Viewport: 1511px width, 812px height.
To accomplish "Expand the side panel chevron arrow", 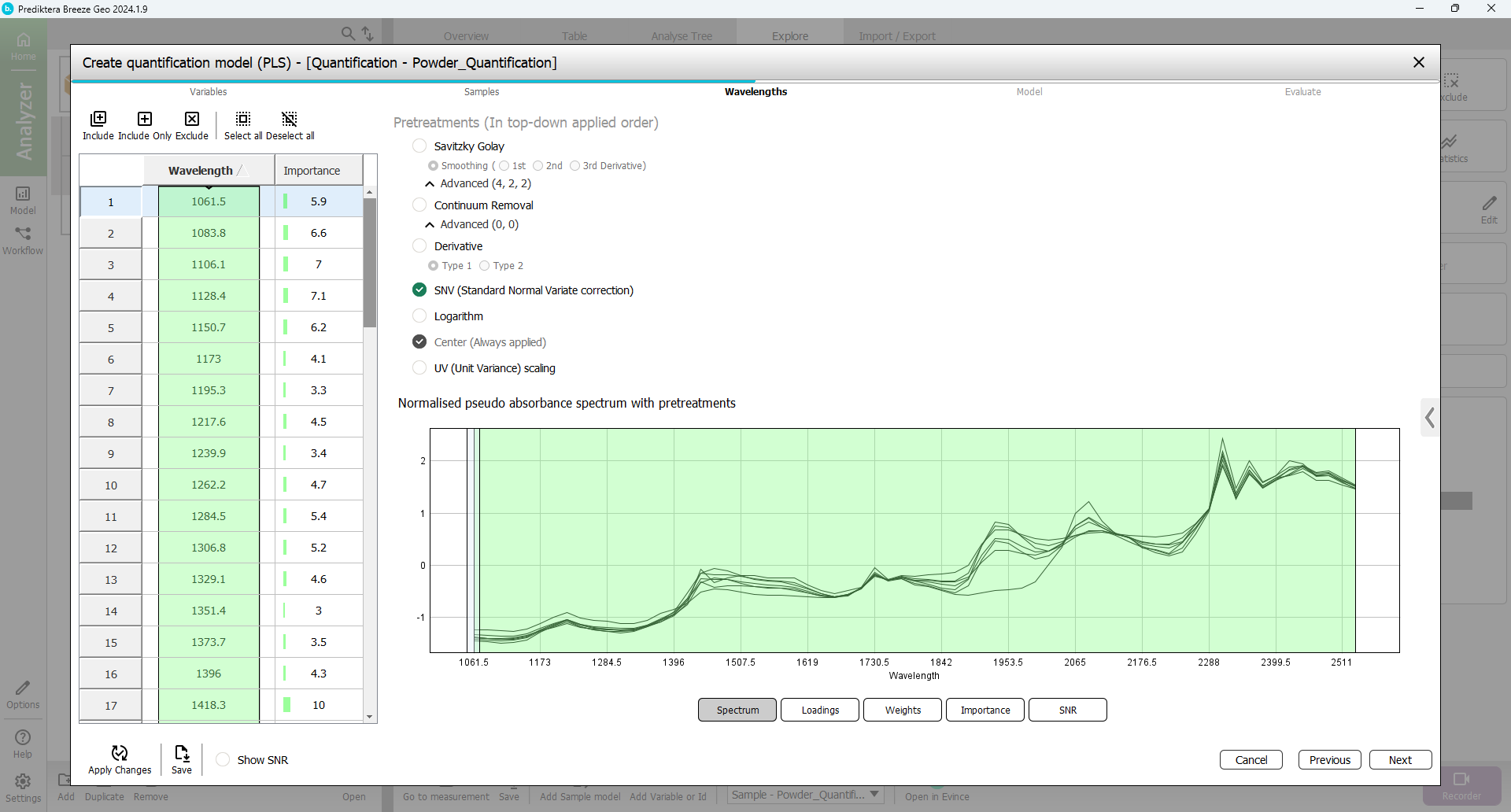I will pyautogui.click(x=1429, y=418).
